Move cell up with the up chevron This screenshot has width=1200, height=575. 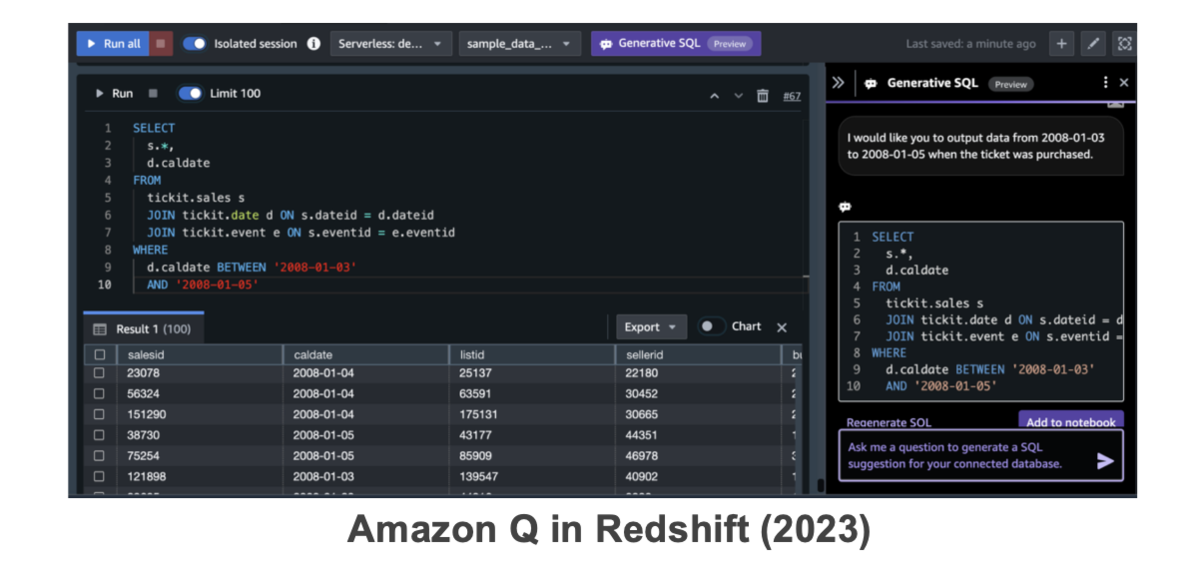714,96
